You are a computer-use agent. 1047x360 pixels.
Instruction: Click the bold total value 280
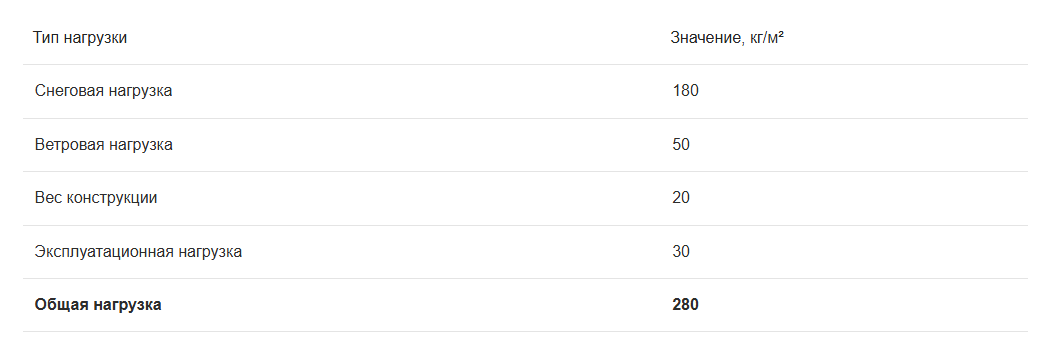[x=685, y=305]
